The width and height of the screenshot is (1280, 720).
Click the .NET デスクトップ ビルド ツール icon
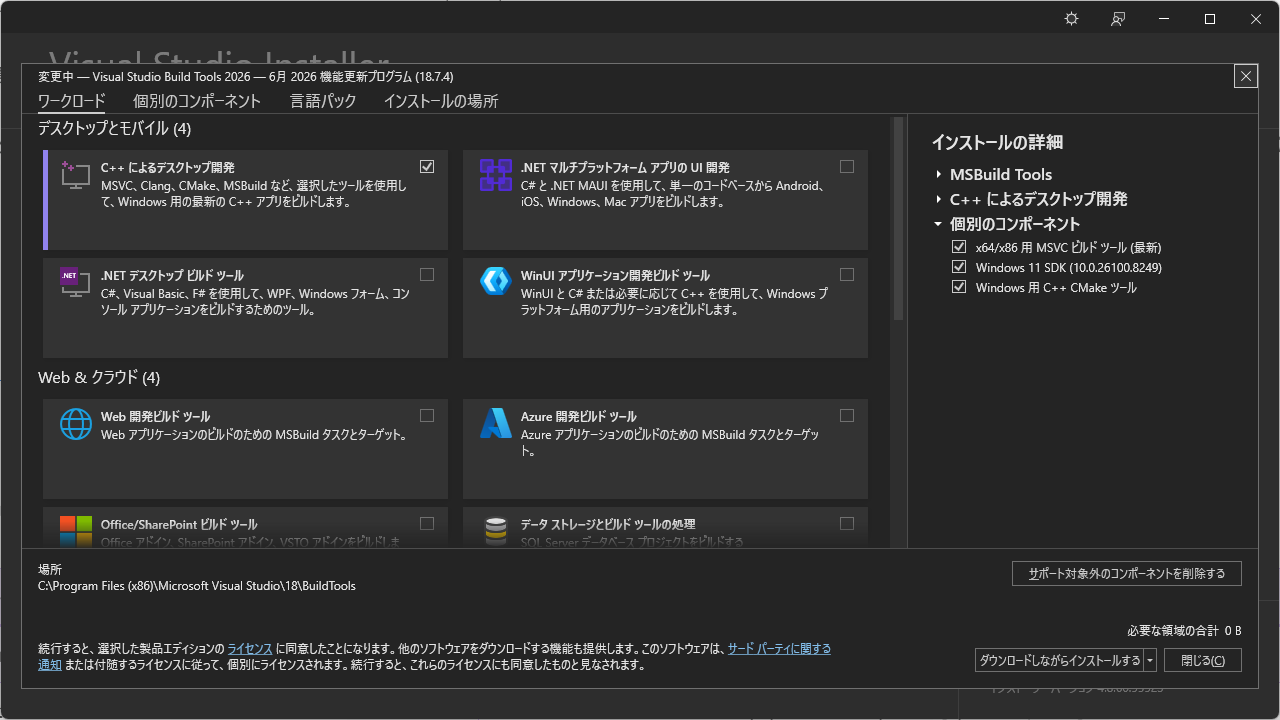76,282
